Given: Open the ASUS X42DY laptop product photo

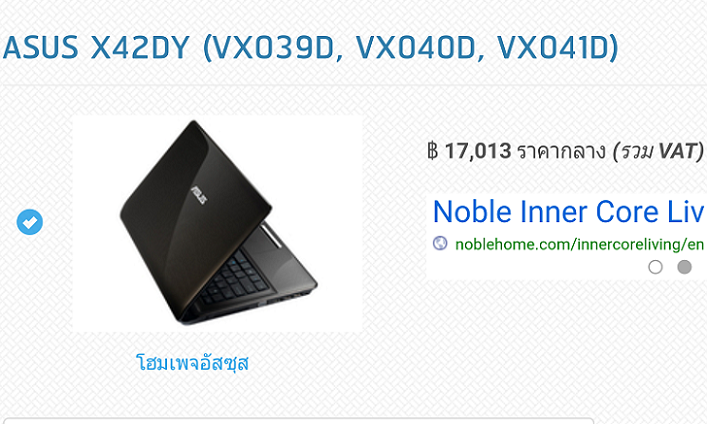Looking at the screenshot, I should 217,224.
